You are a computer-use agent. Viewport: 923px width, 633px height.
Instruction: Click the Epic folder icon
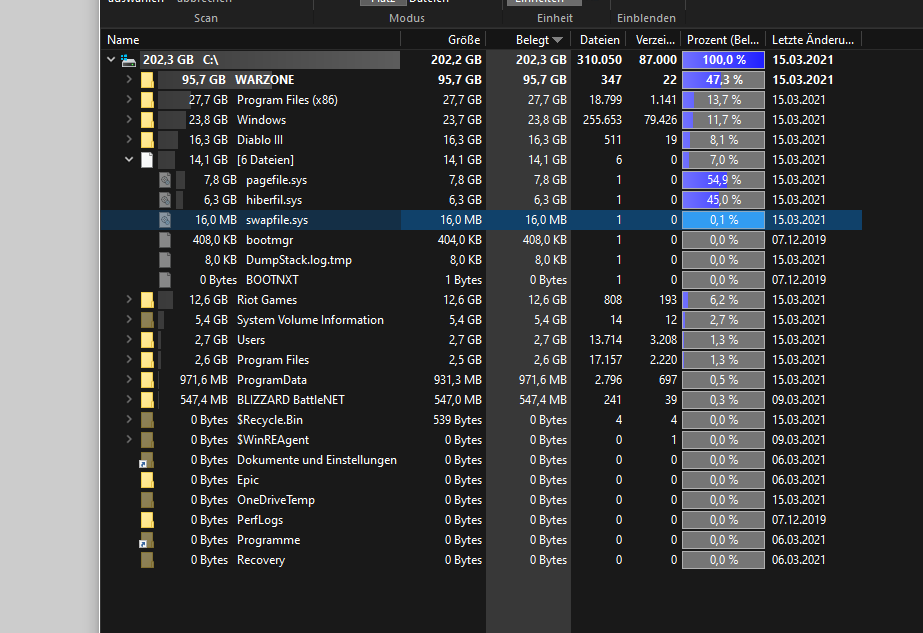pos(147,480)
